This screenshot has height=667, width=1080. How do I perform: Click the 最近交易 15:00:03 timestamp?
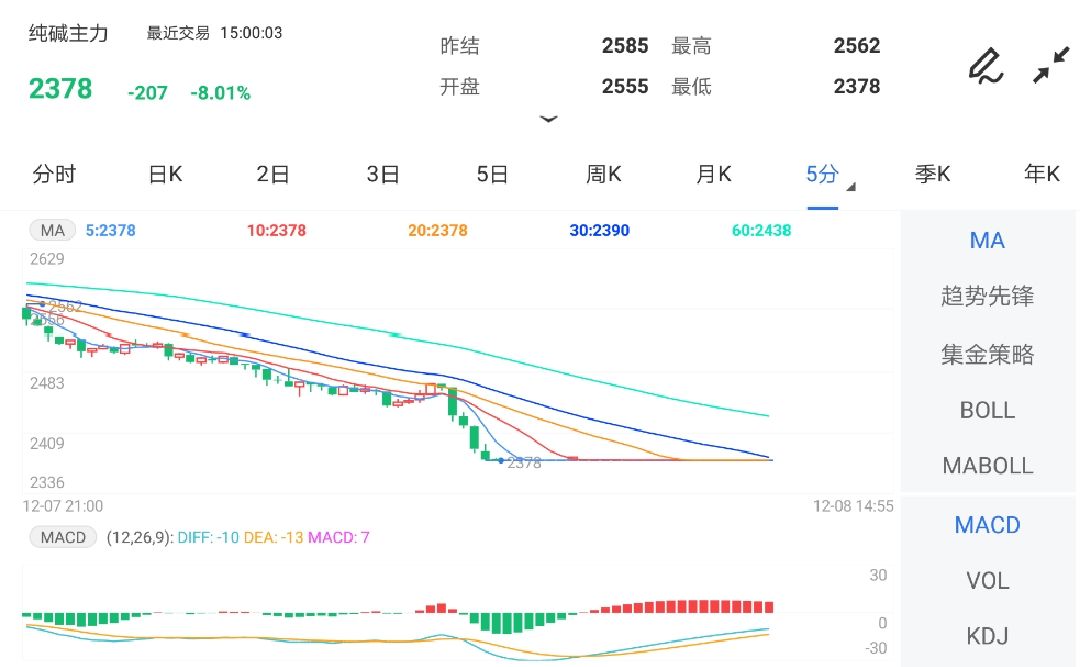[214, 32]
